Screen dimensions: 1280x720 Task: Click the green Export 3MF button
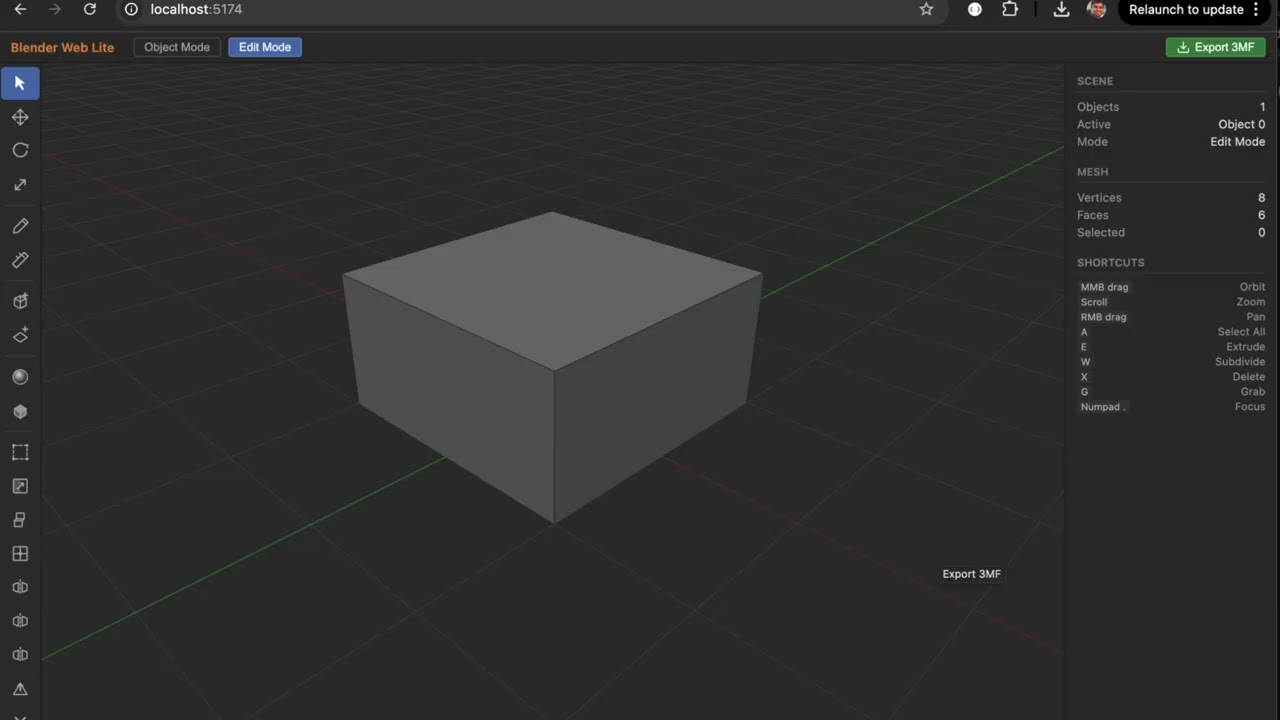click(1216, 47)
